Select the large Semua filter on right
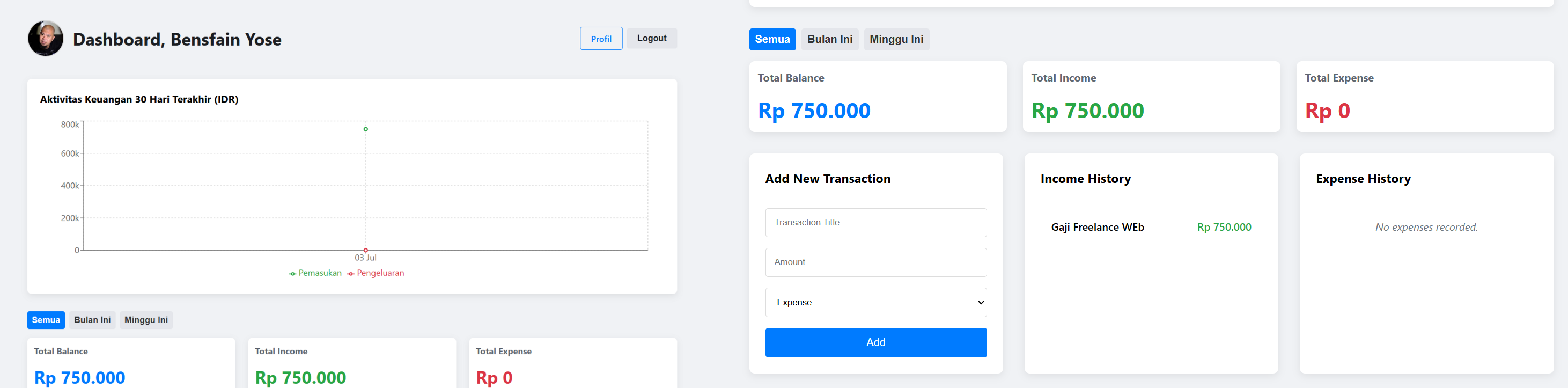Viewport: 1568px width, 388px height. point(772,39)
